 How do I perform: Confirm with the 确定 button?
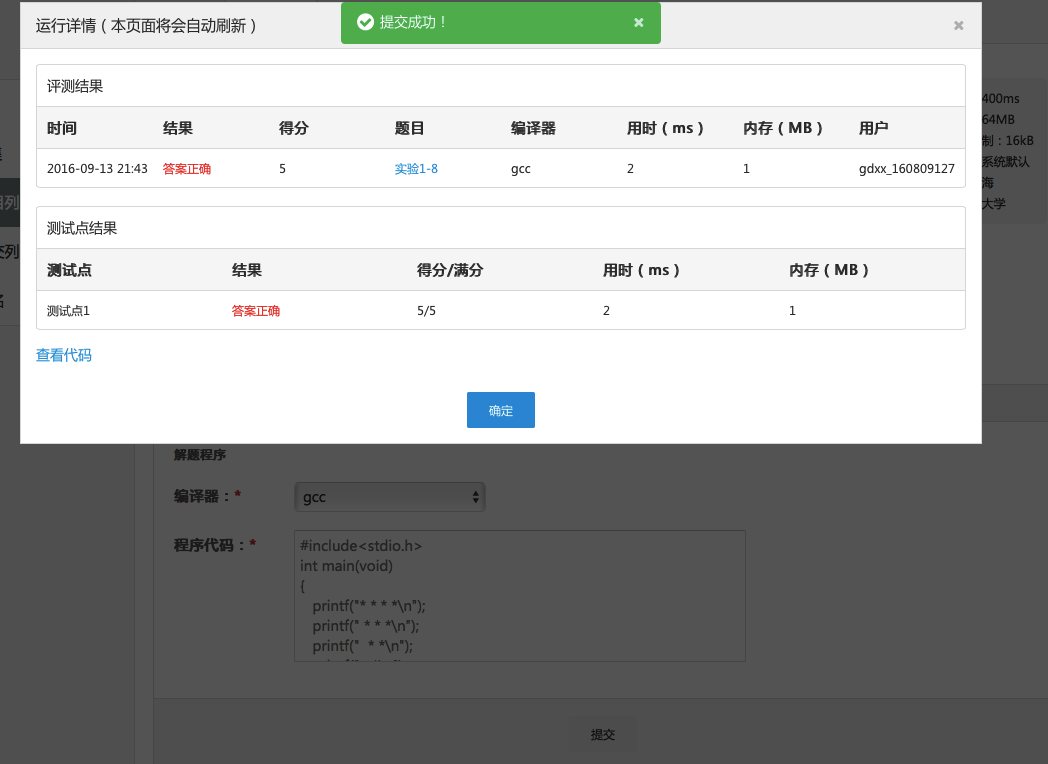(501, 410)
